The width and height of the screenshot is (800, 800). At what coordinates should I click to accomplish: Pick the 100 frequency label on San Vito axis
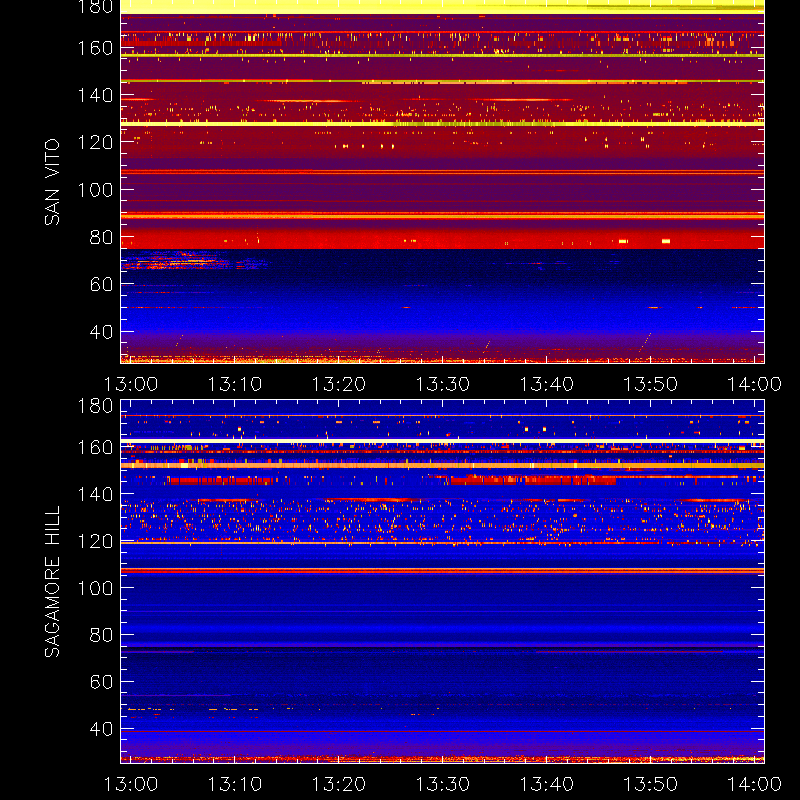[95, 190]
